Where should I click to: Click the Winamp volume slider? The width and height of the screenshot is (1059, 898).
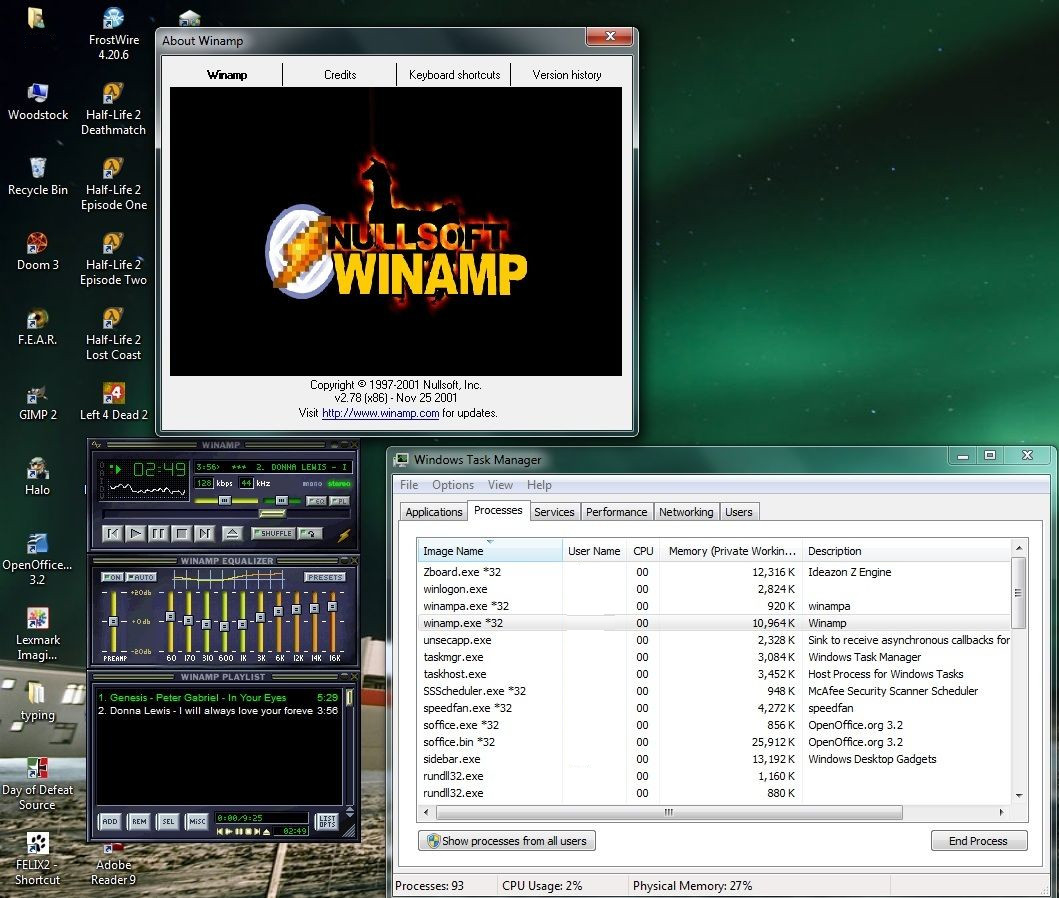pyautogui.click(x=225, y=500)
